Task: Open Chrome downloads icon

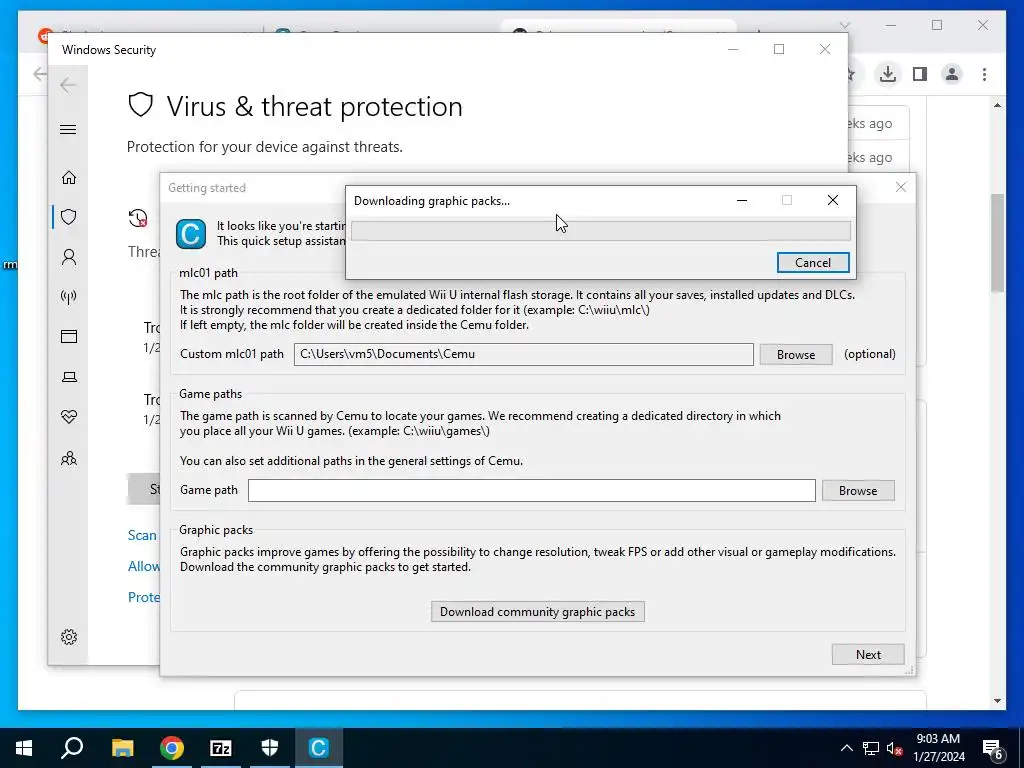Action: point(888,74)
